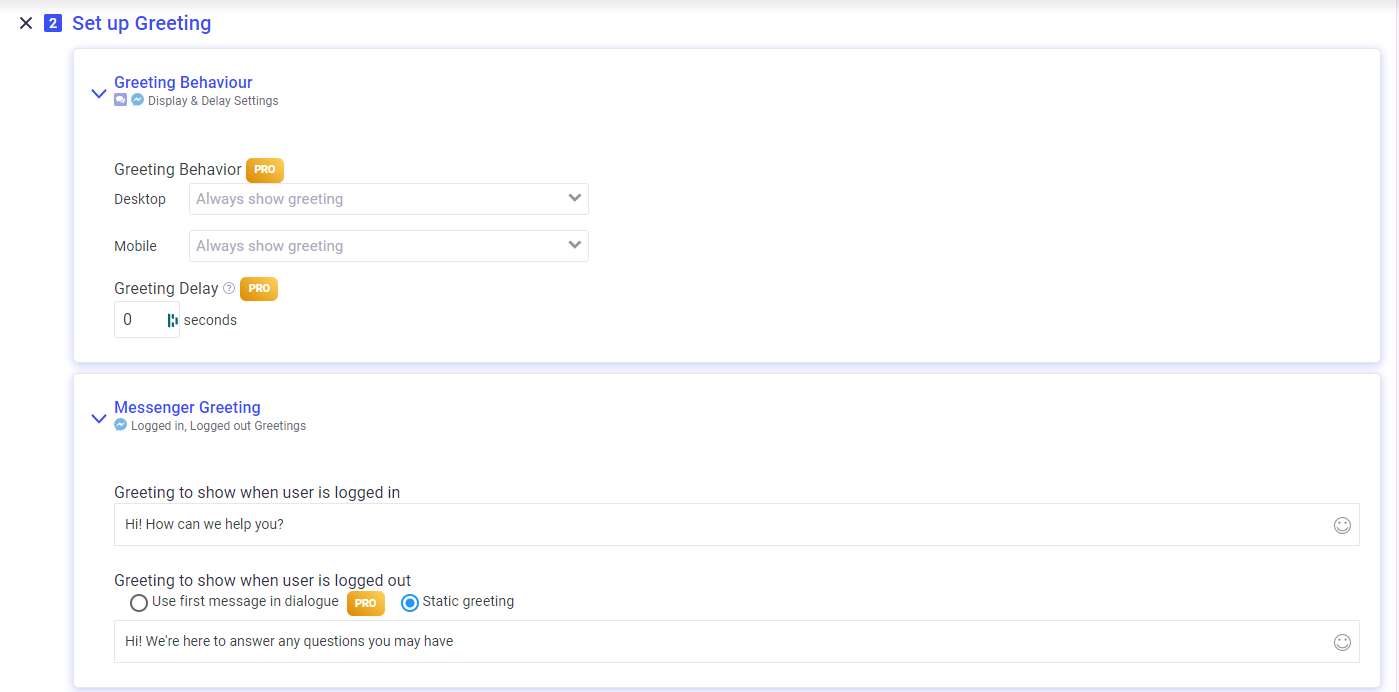
Task: Click the Greeting Behaviour section title
Action: pyautogui.click(x=183, y=82)
